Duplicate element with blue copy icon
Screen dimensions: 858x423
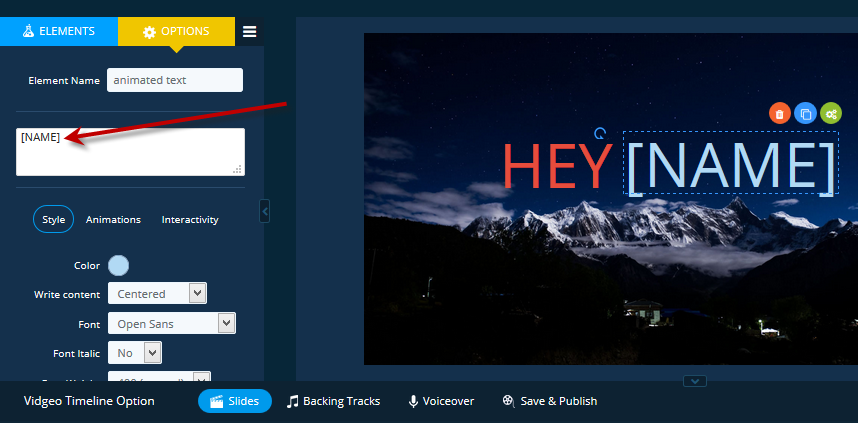click(x=805, y=114)
